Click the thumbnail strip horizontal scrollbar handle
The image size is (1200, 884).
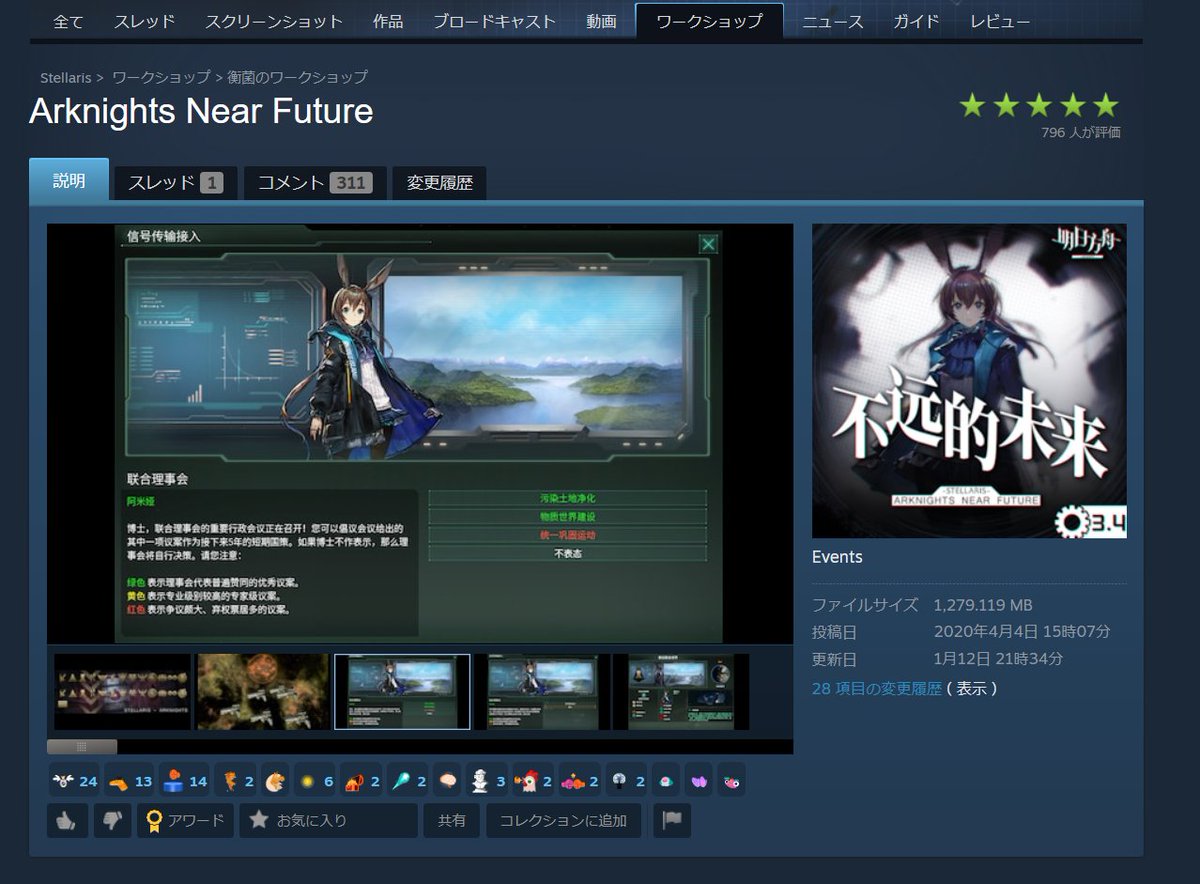82,746
